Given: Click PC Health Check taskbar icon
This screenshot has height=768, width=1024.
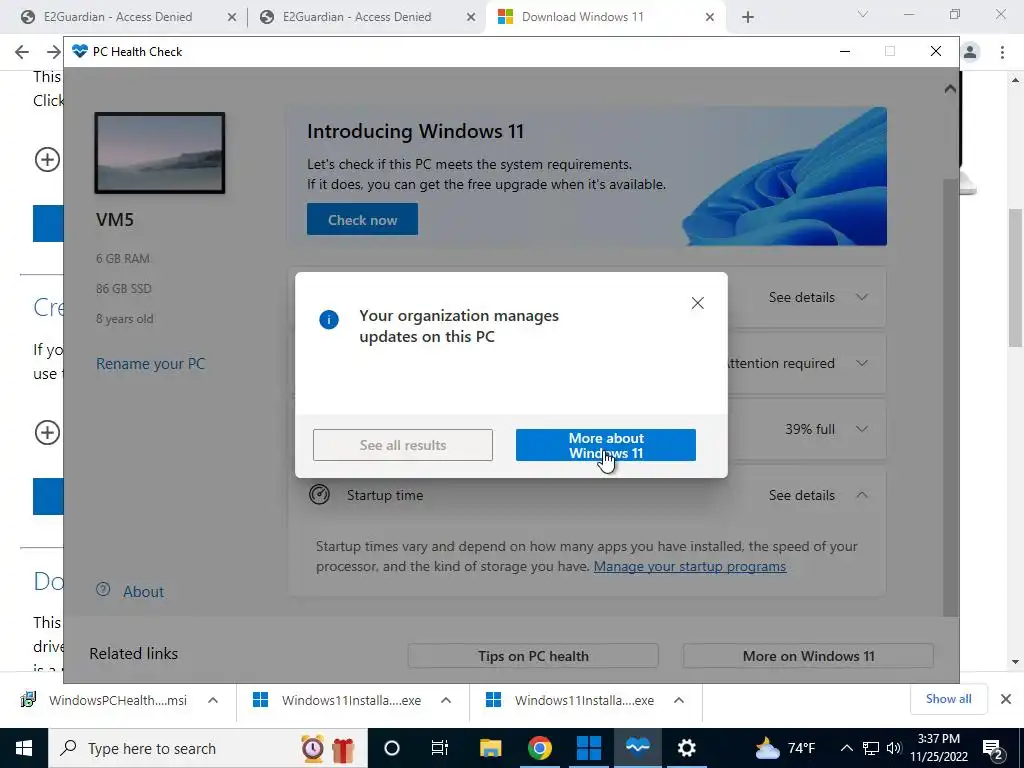Looking at the screenshot, I should click(637, 748).
